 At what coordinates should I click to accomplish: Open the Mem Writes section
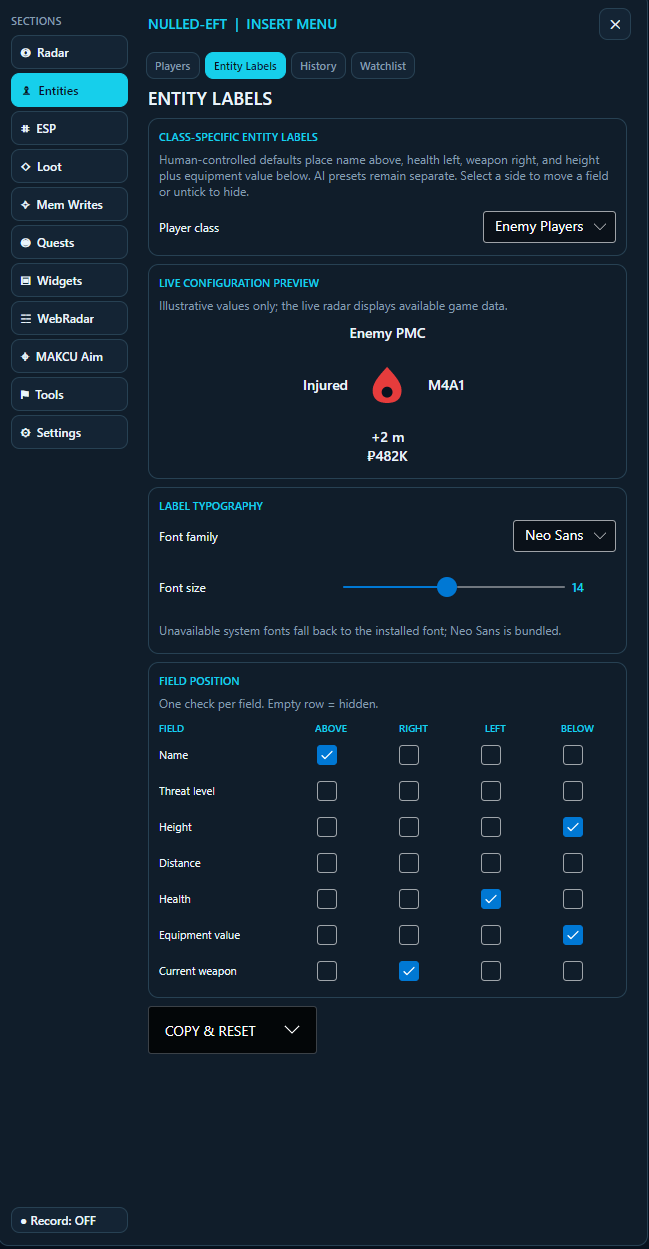(69, 204)
